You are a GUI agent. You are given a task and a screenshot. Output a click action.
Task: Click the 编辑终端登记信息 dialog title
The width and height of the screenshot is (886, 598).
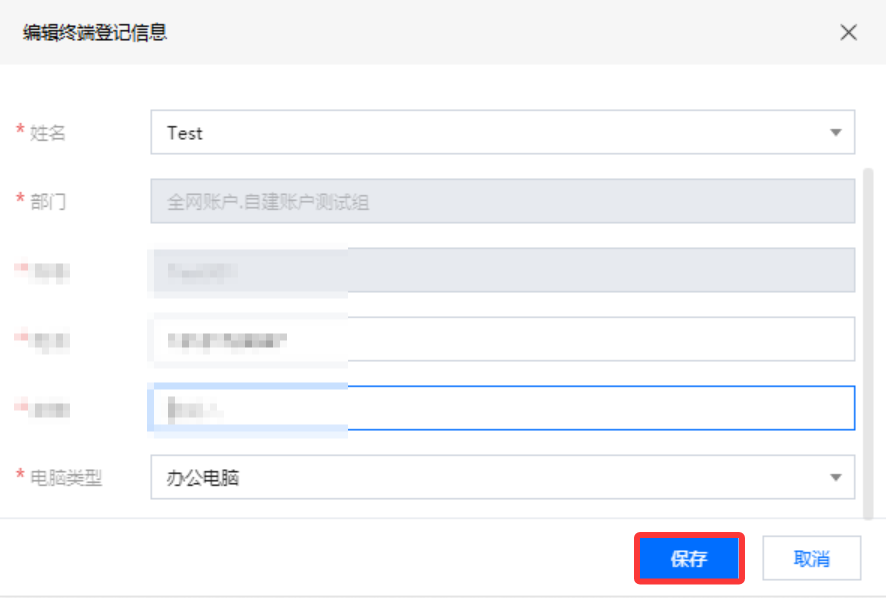[x=95, y=32]
